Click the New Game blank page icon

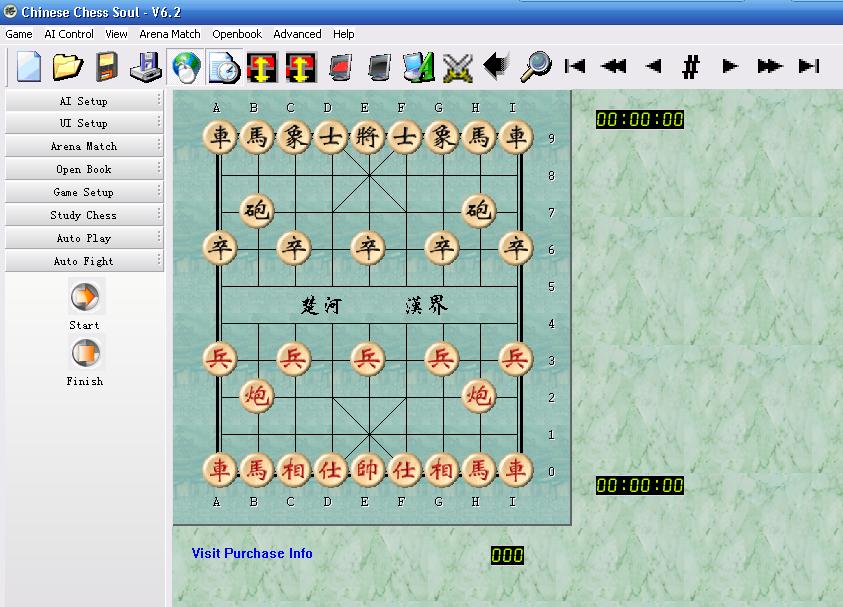[29, 67]
